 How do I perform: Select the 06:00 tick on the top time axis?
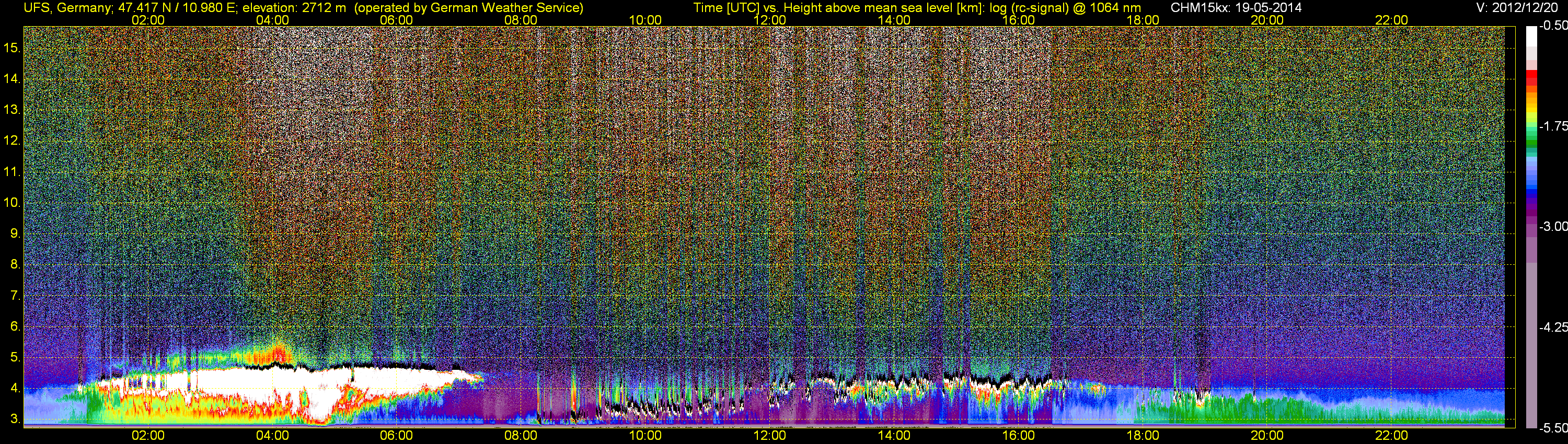tap(396, 20)
